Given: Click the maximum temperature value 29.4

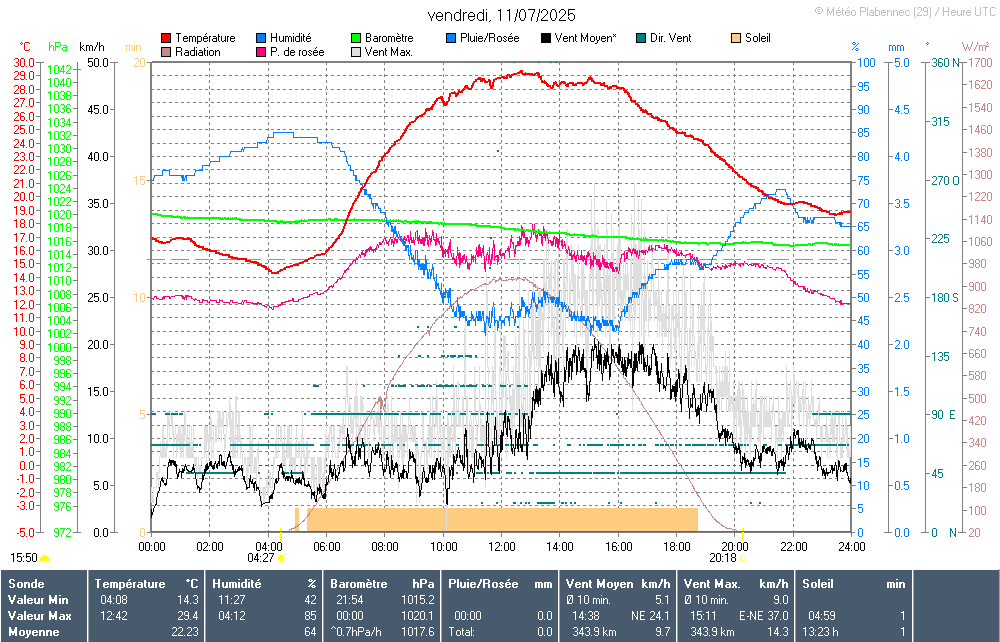Looking at the screenshot, I should pyautogui.click(x=188, y=616).
